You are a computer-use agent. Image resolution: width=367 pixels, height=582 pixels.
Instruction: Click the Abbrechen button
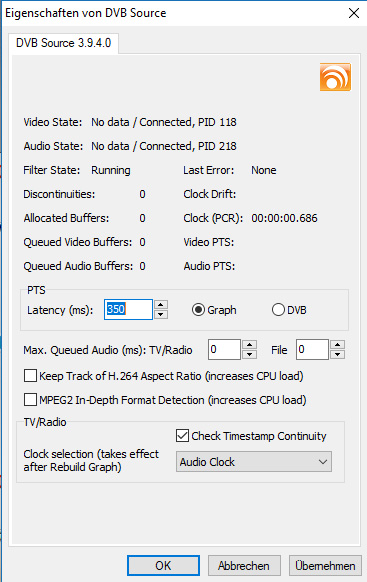244,566
